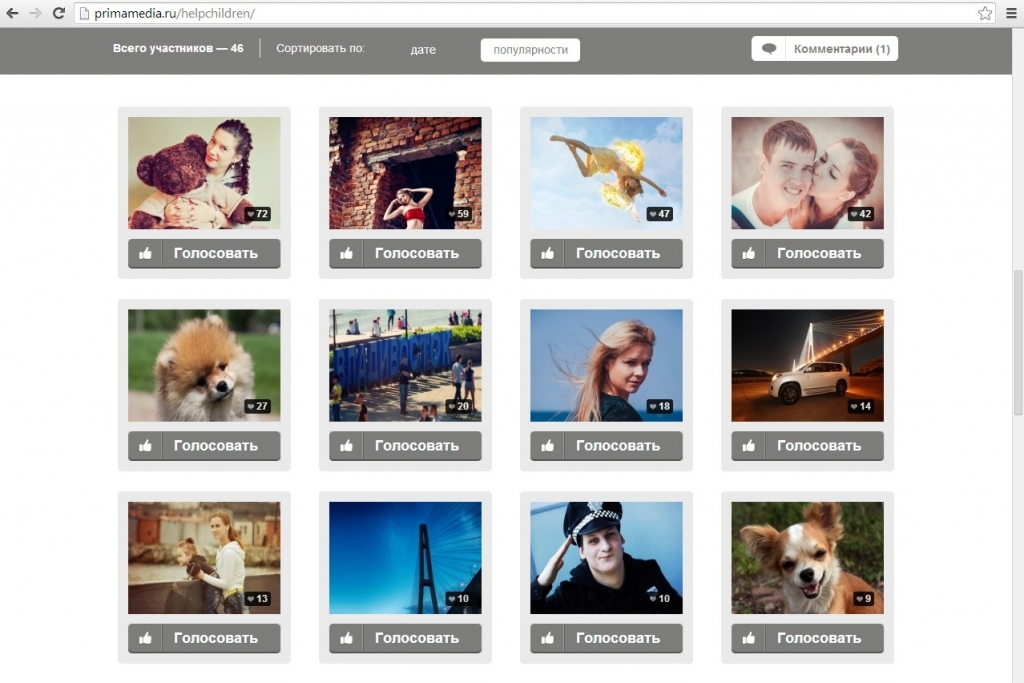Open the Chrome hamburger menu

(1011, 13)
